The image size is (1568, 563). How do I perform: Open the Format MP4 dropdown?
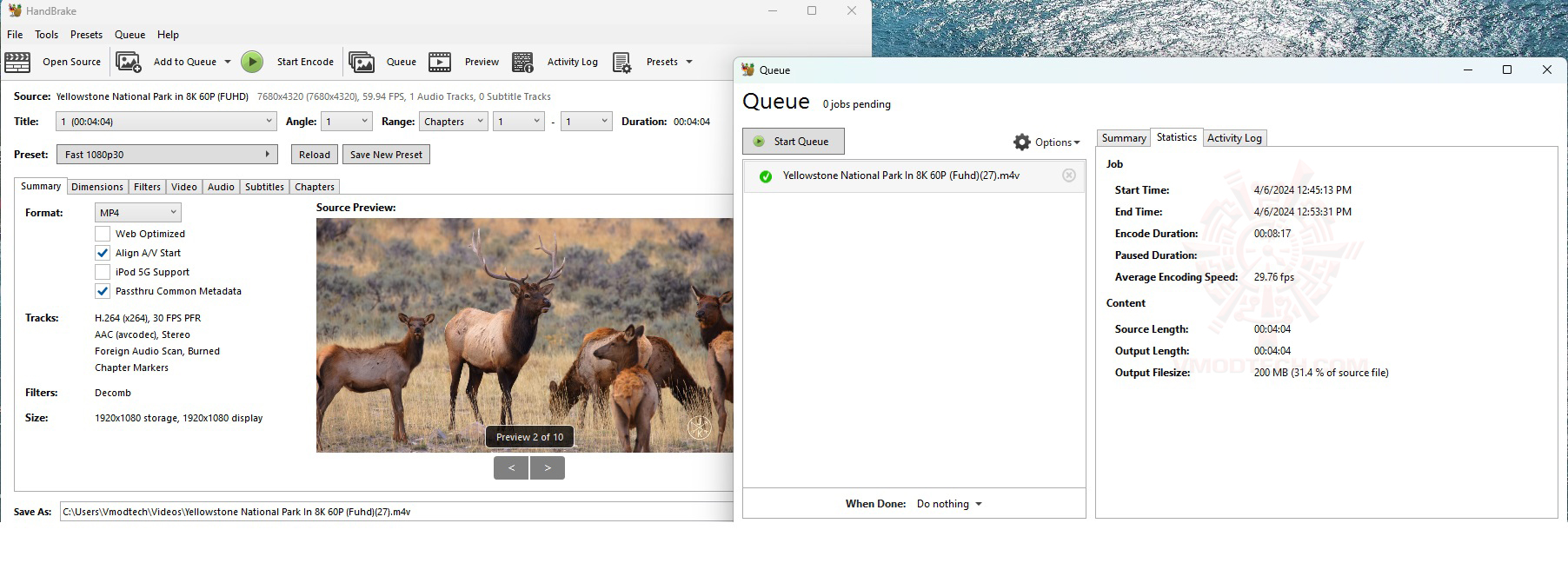(x=137, y=213)
